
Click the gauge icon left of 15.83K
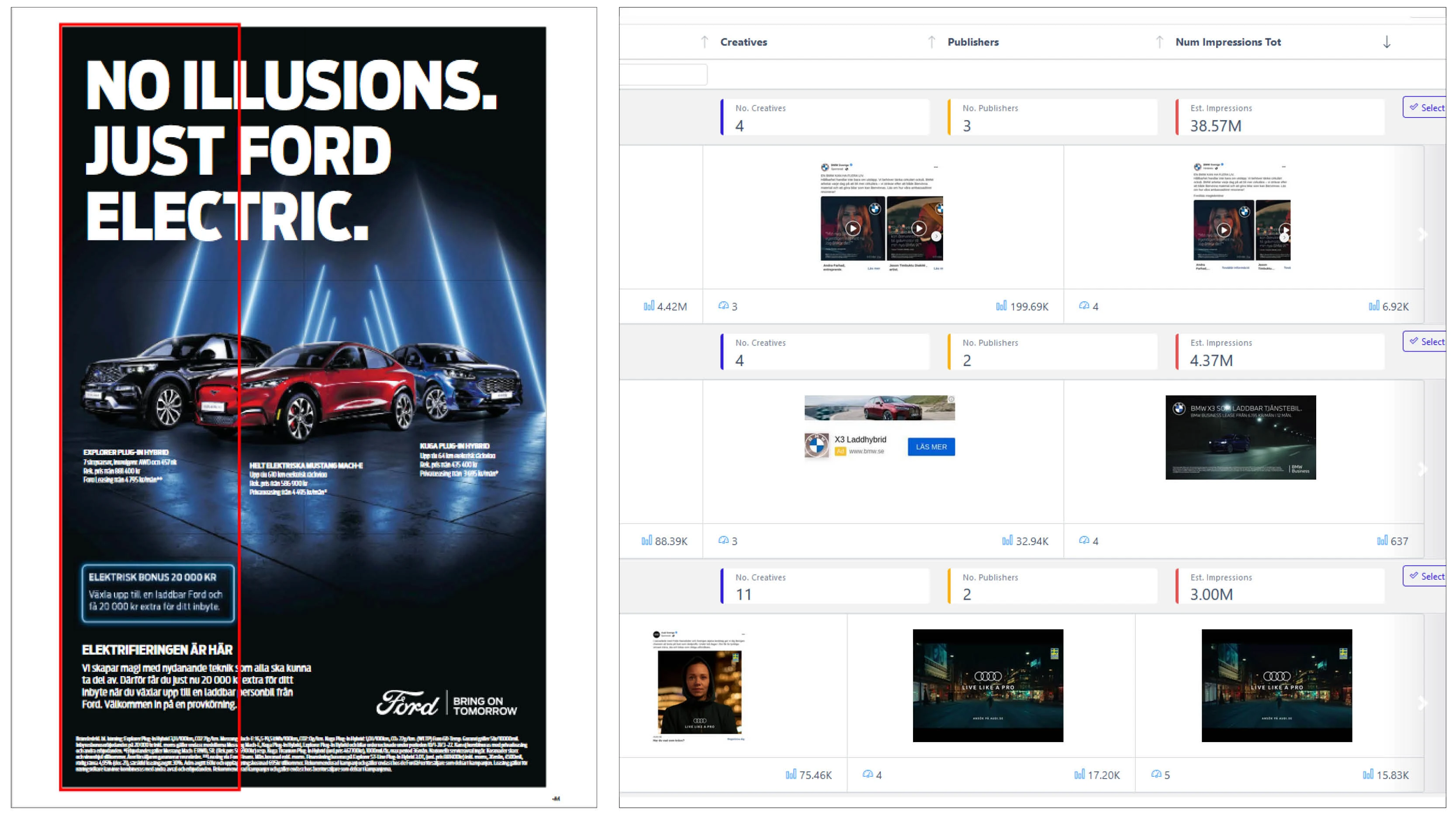[x=1156, y=774]
